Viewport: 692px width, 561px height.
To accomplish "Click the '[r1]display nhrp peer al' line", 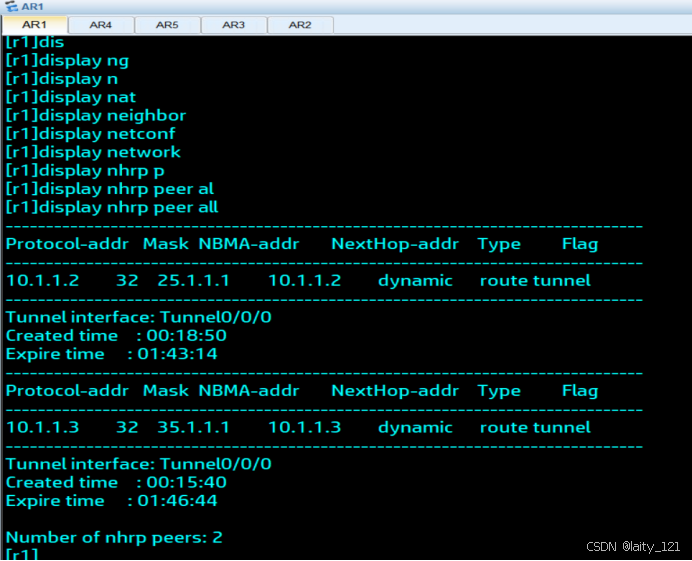I will [x=110, y=189].
